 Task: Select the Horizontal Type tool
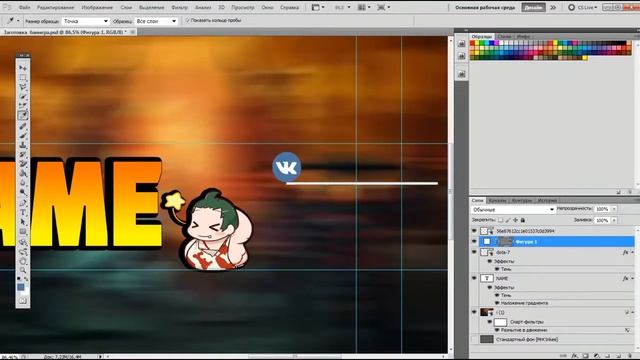pyautogui.click(x=23, y=213)
